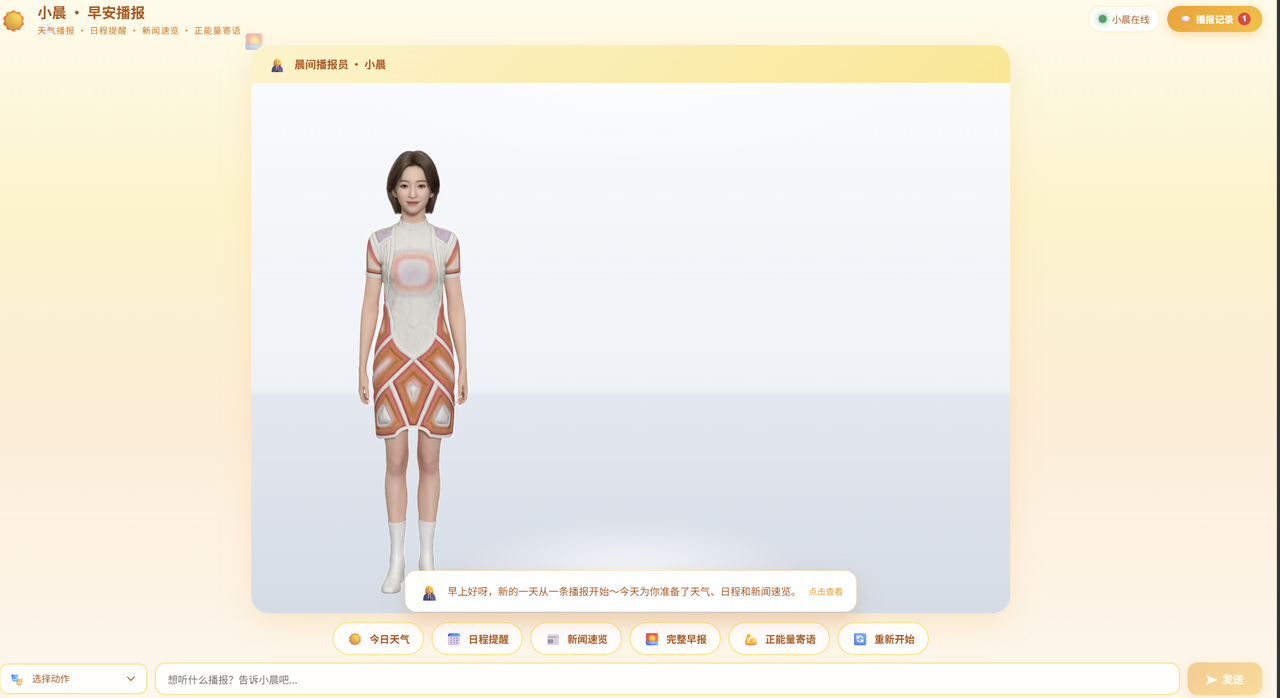
Task: Click the flexed arm icon on 正能量寄语
Action: 750,639
